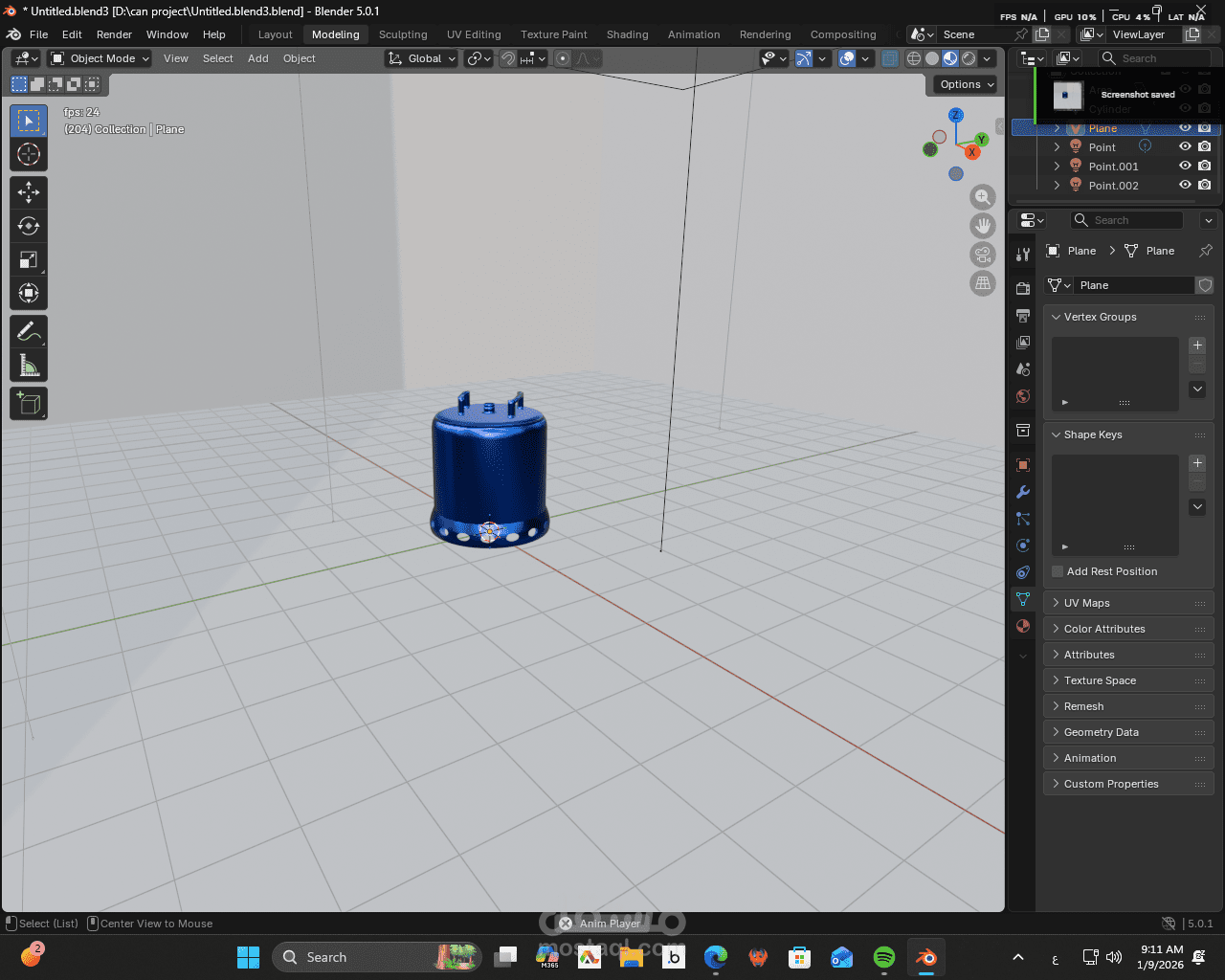The height and width of the screenshot is (980, 1225).
Task: Toggle proportional editing button
Action: (563, 58)
